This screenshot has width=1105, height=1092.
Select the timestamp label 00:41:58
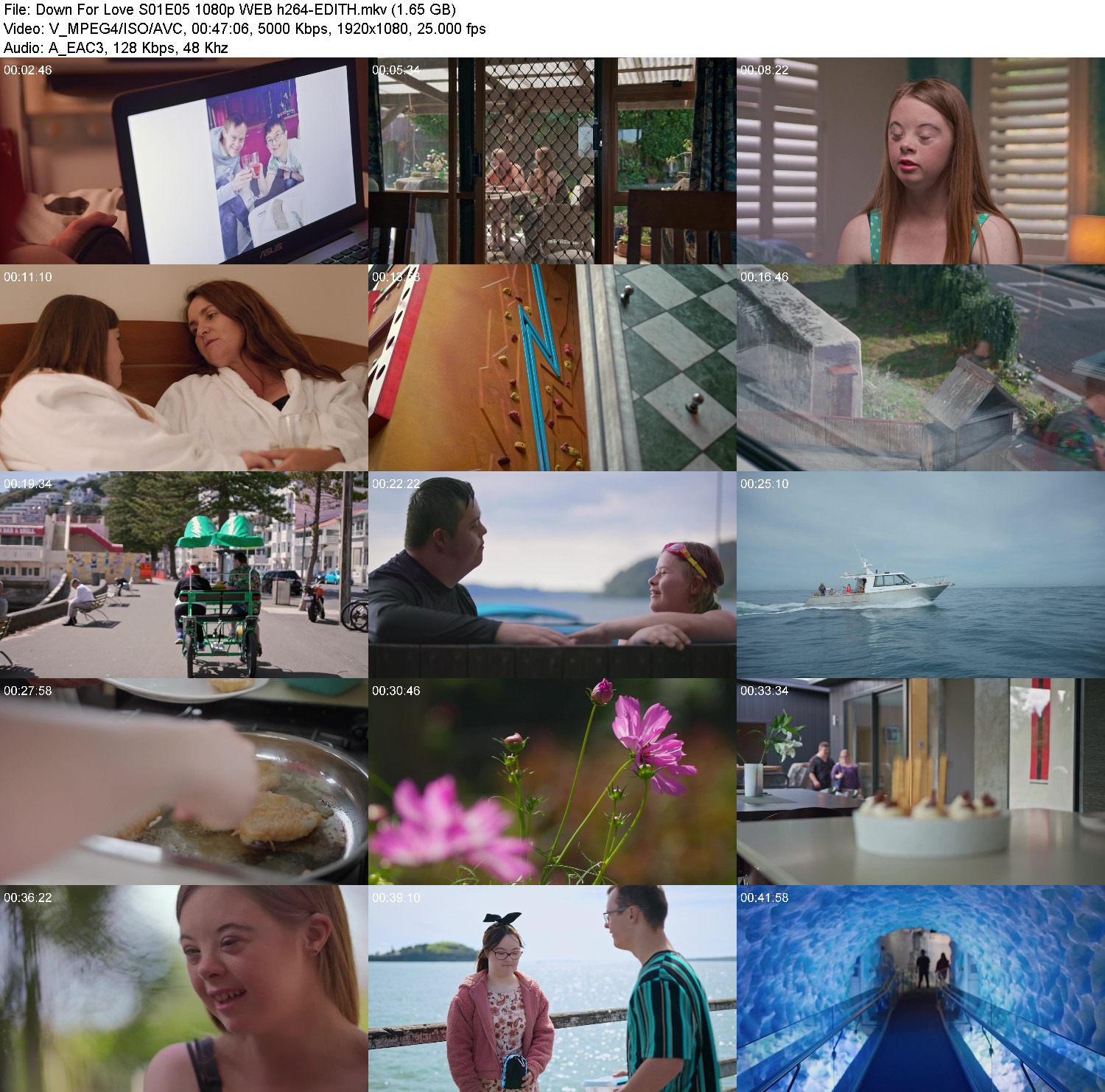click(765, 898)
